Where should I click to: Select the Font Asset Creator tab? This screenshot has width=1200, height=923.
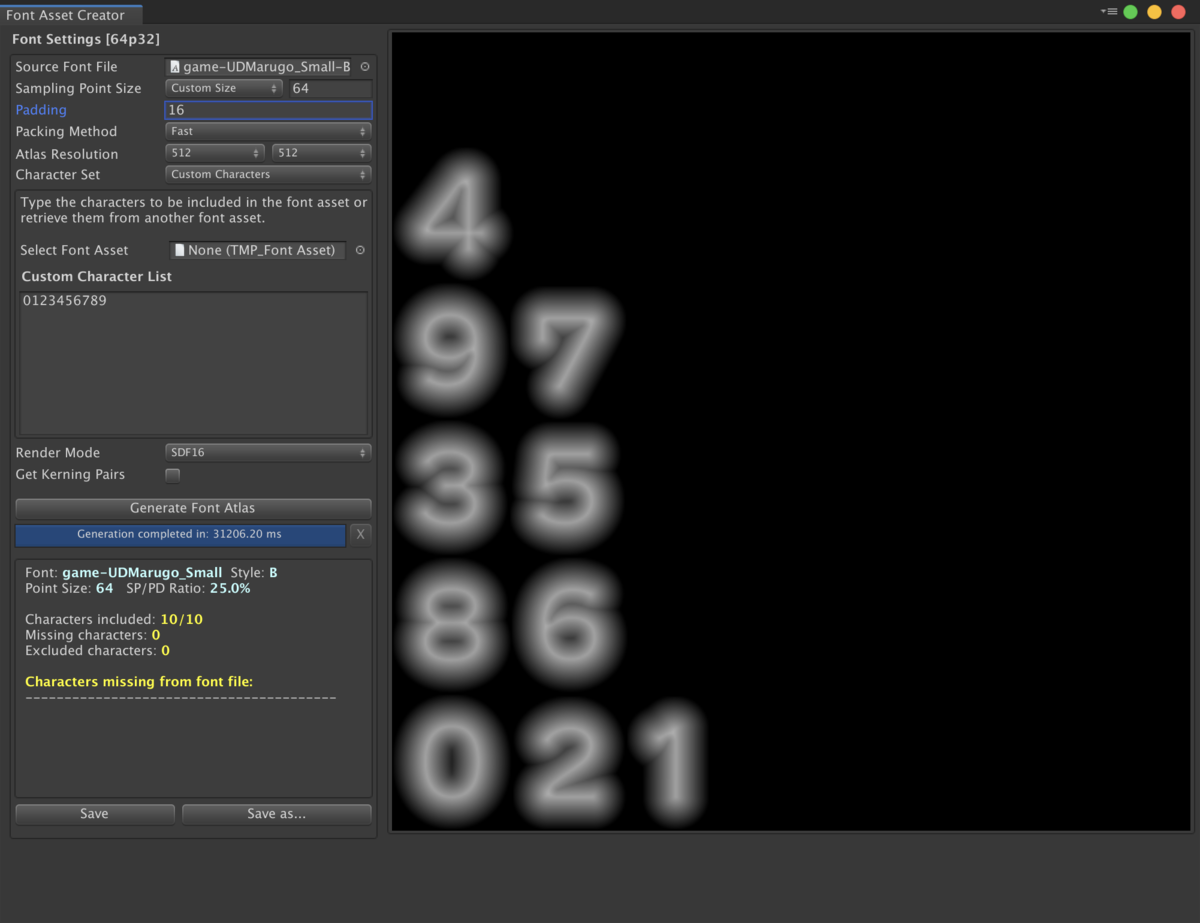tap(71, 15)
